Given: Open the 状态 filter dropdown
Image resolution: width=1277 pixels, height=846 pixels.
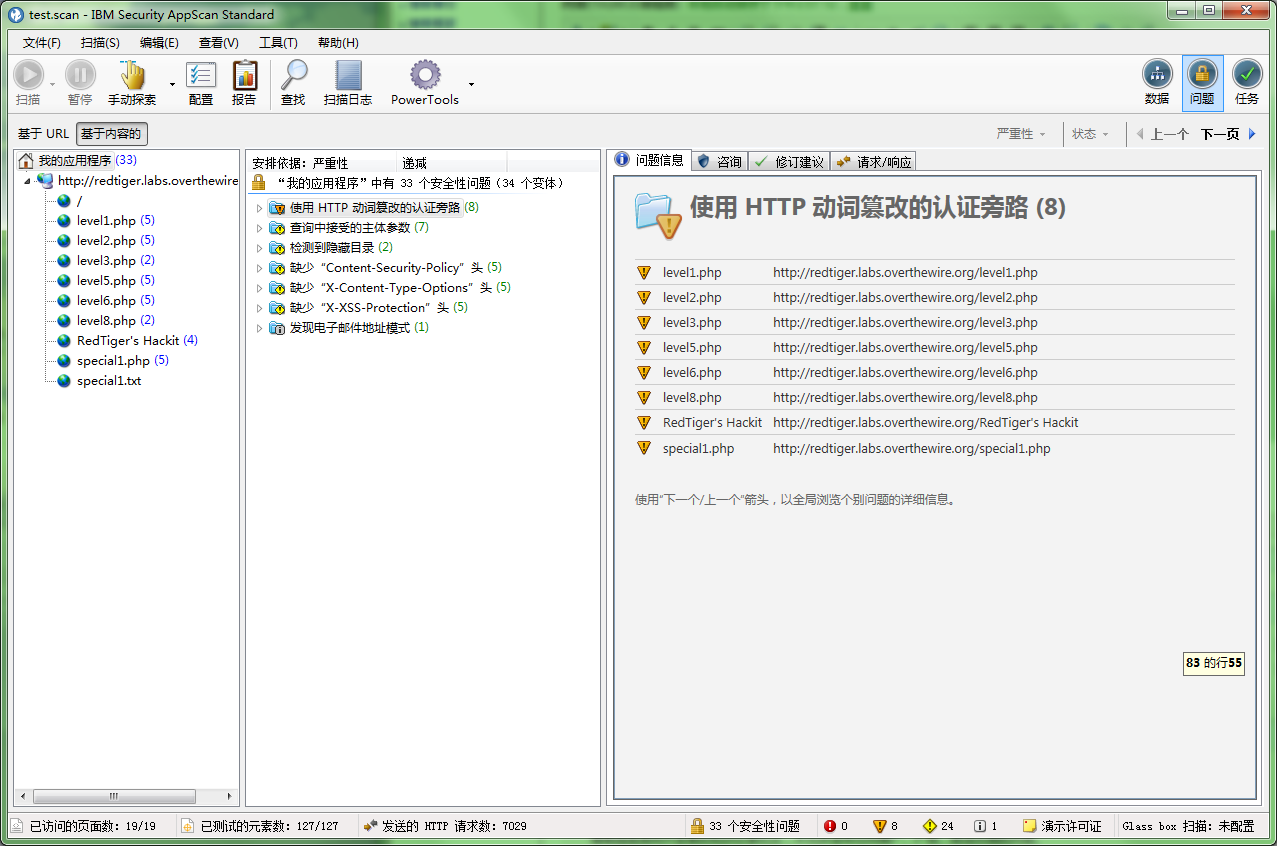Looking at the screenshot, I should [1091, 134].
